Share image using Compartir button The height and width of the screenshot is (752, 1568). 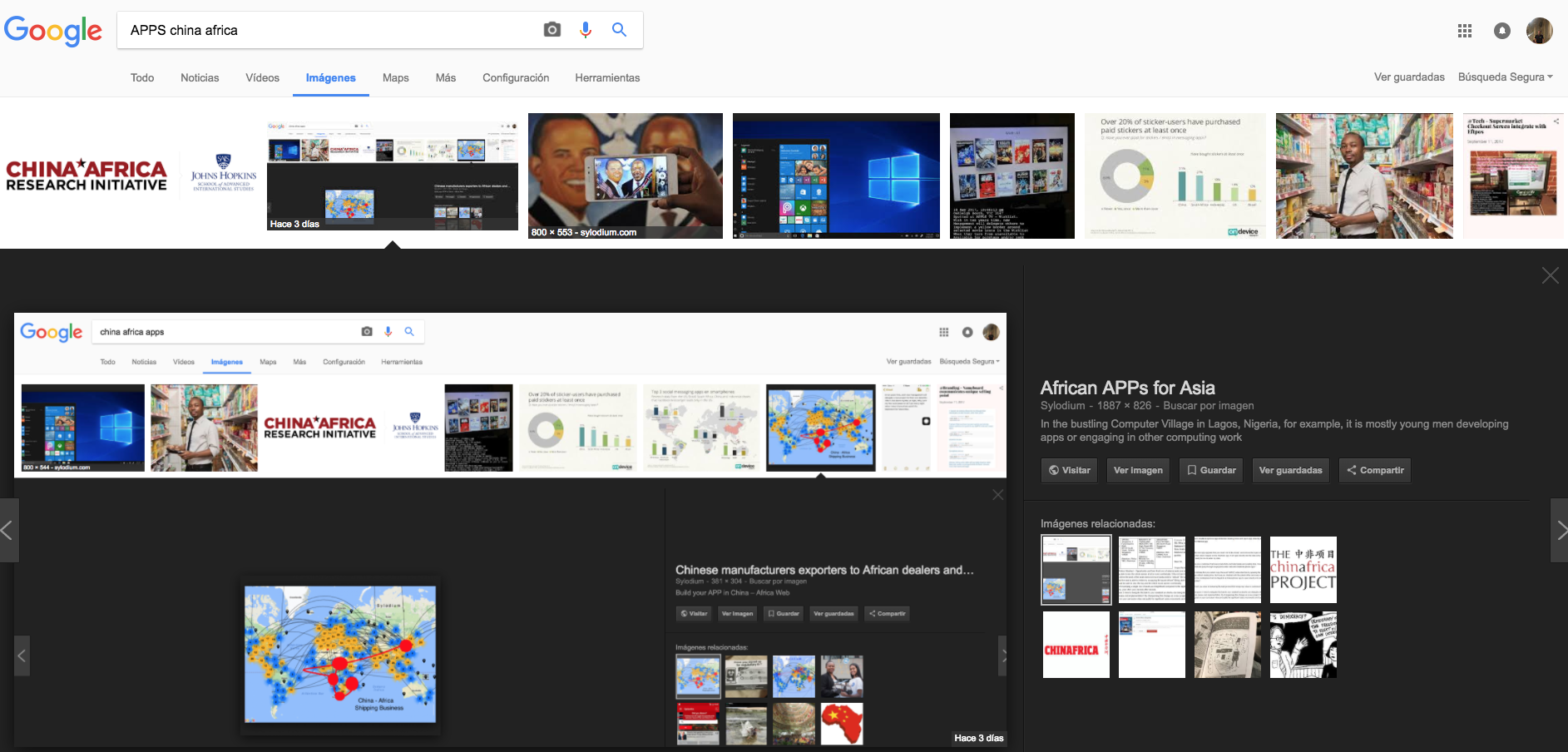pos(1374,470)
